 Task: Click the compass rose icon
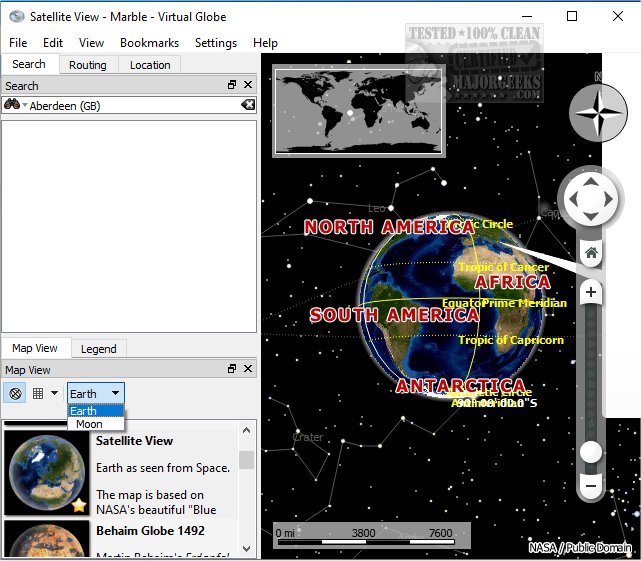598,112
